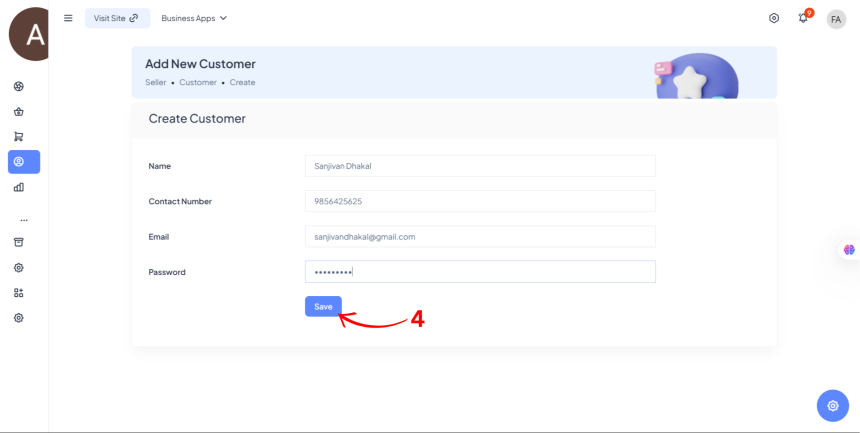Click the shopping basket sidebar icon
This screenshot has height=433, width=860.
19,112
